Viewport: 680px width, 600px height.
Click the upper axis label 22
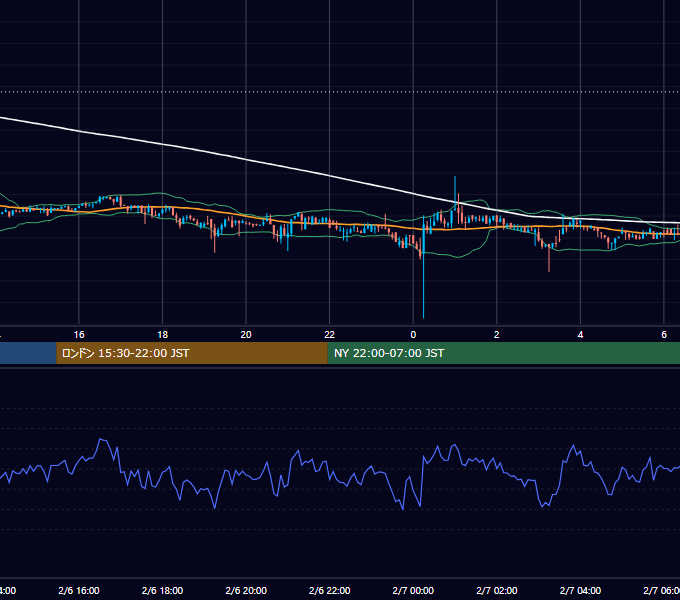(x=330, y=335)
